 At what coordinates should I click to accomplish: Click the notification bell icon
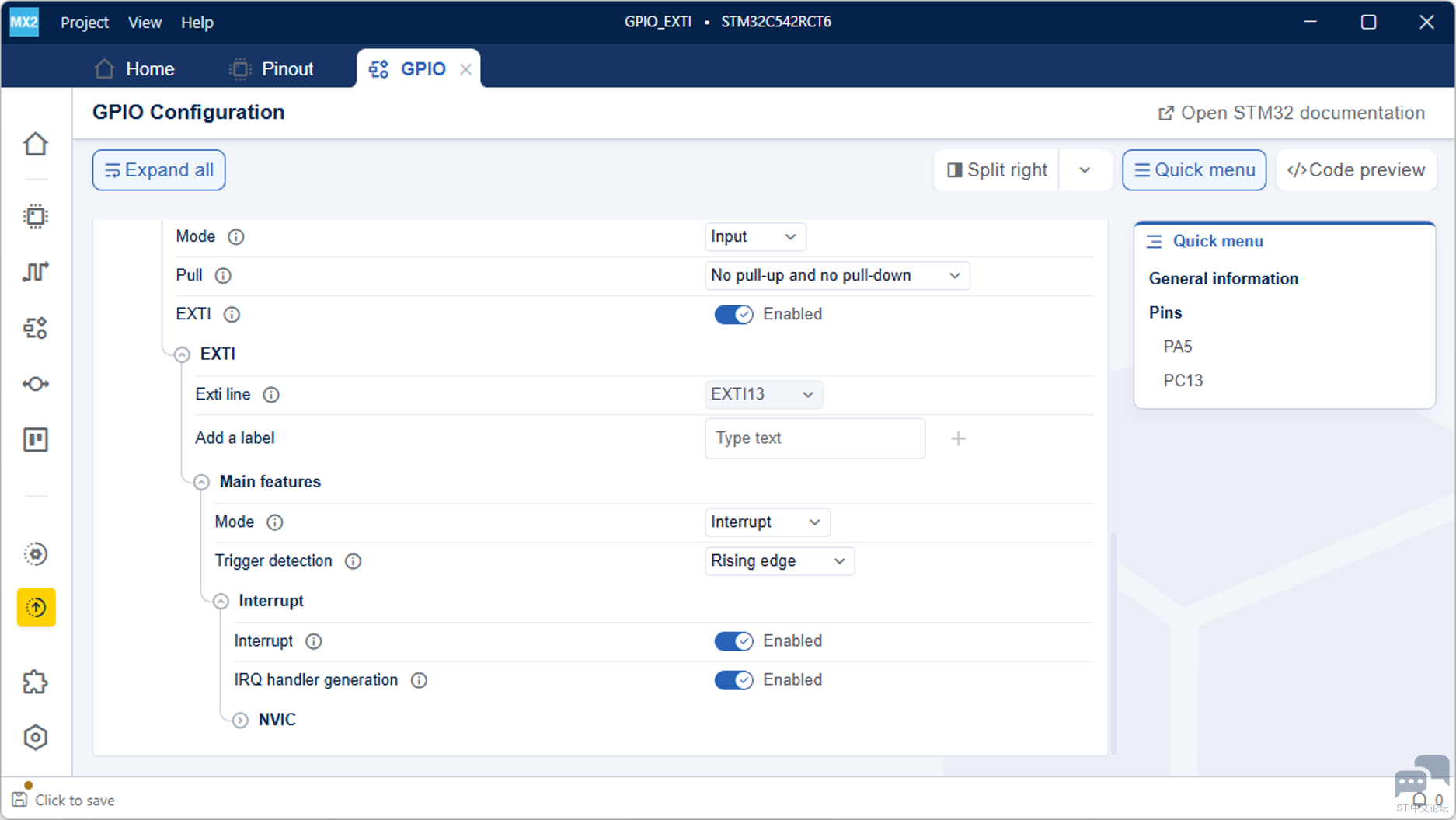click(x=1419, y=800)
